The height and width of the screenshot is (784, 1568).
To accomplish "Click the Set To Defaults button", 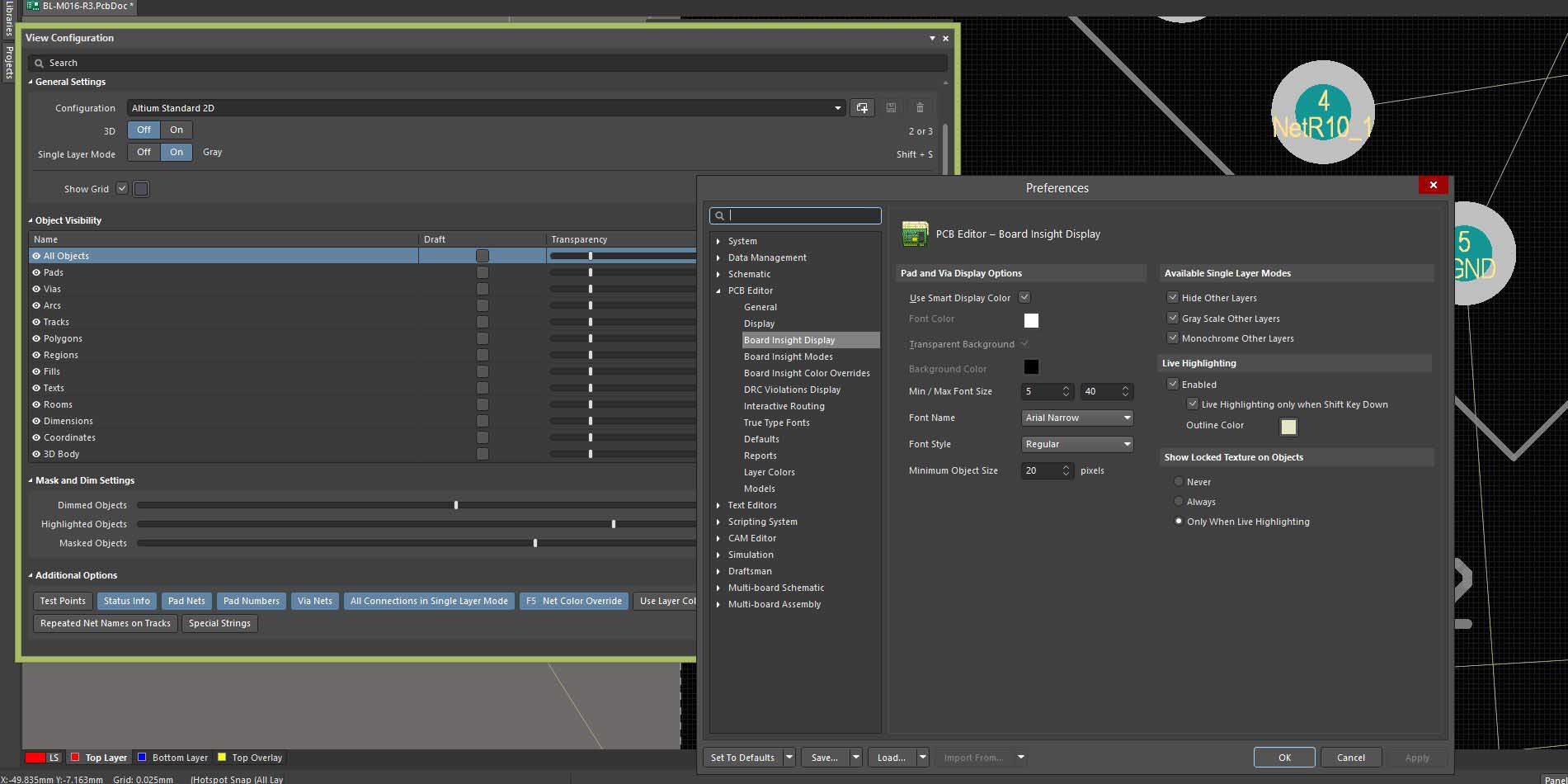I will 742,758.
